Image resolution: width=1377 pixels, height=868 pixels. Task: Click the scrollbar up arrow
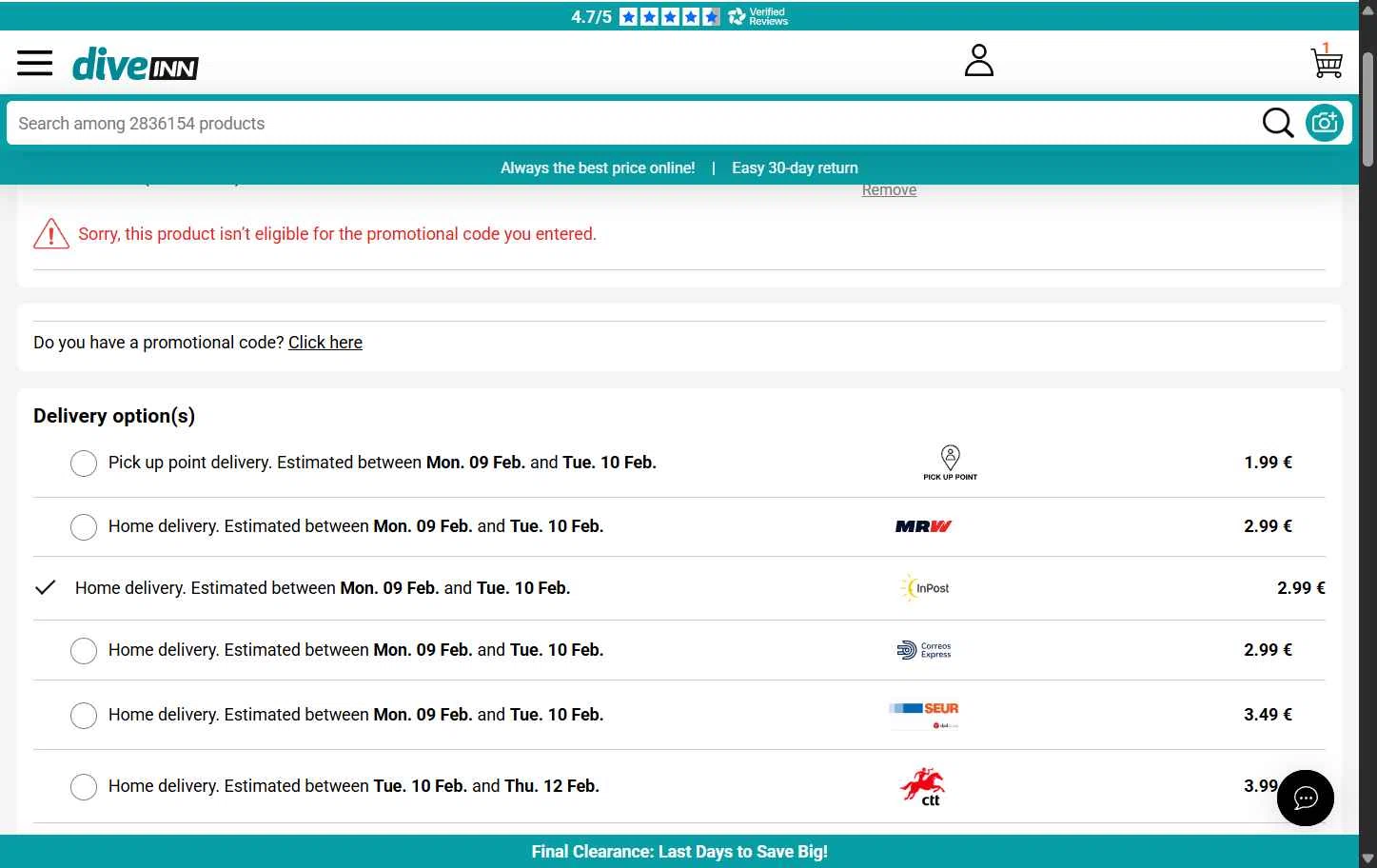1367,10
